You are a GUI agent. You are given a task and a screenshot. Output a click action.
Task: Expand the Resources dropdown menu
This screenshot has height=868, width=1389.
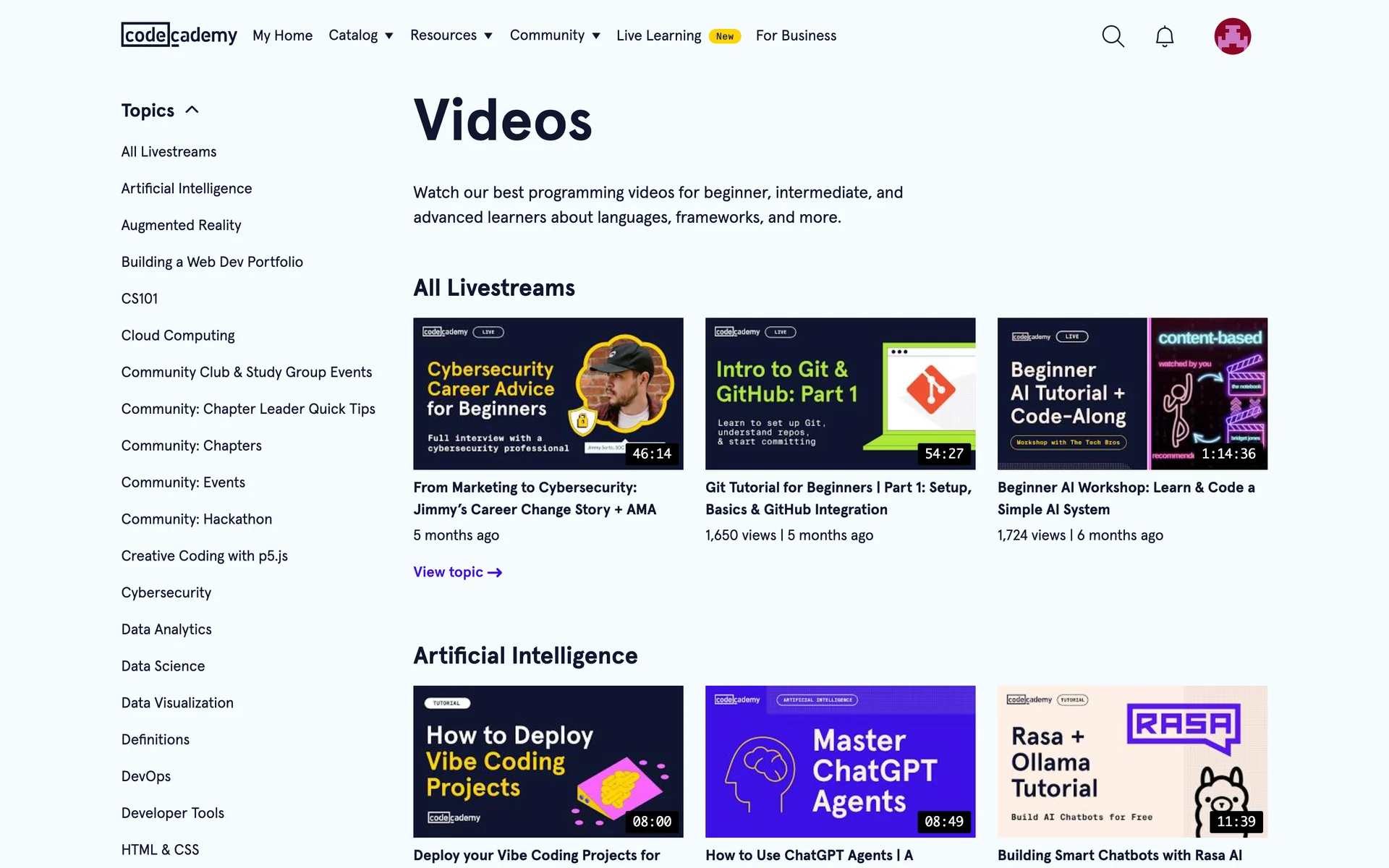tap(451, 35)
